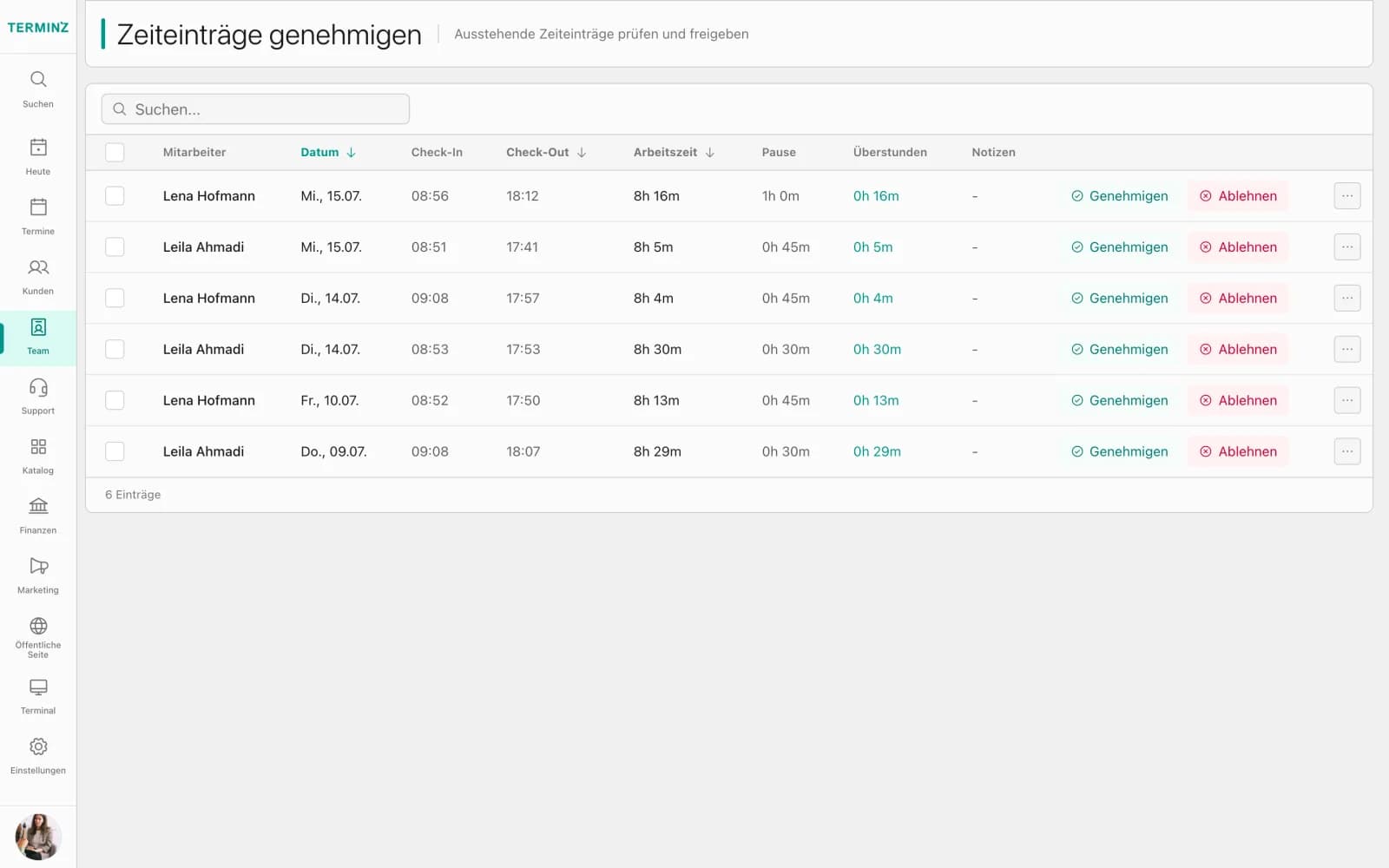Click pause value 1h 0m
Screen dimensions: 1389x868
point(780,196)
